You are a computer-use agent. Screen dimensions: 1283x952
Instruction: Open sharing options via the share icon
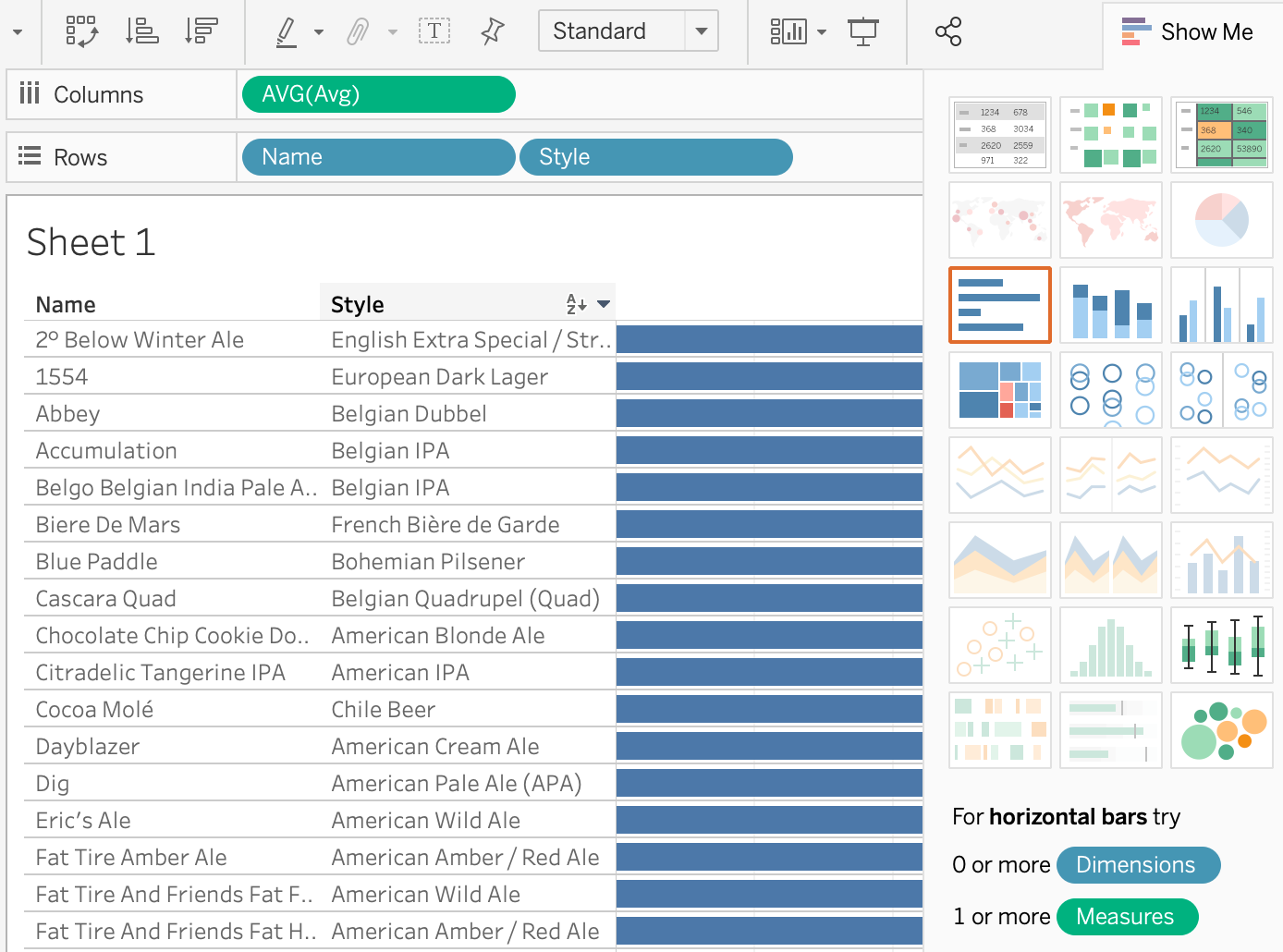point(948,31)
